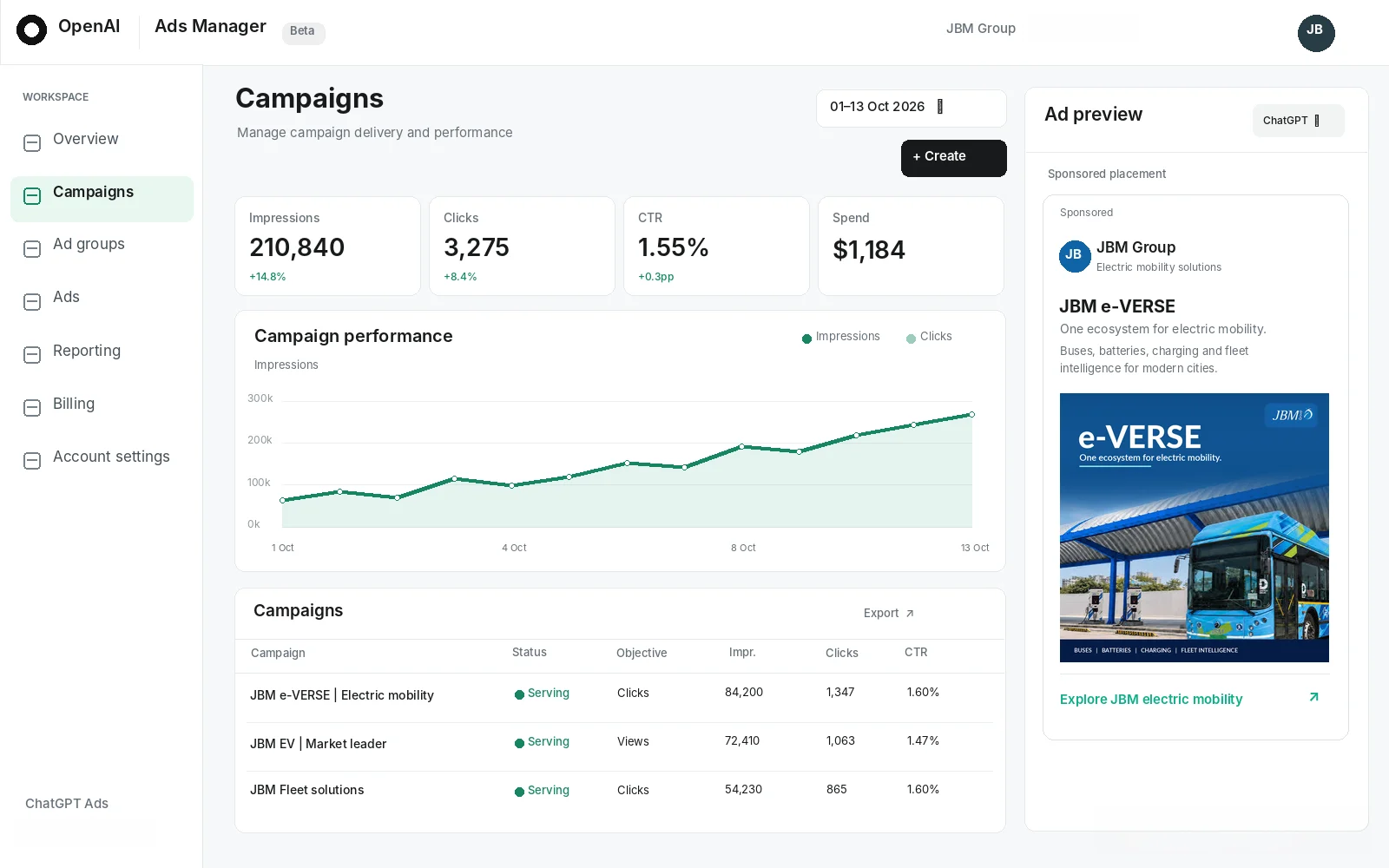This screenshot has width=1389, height=868.
Task: Sort by the Objective column header
Action: coord(642,653)
